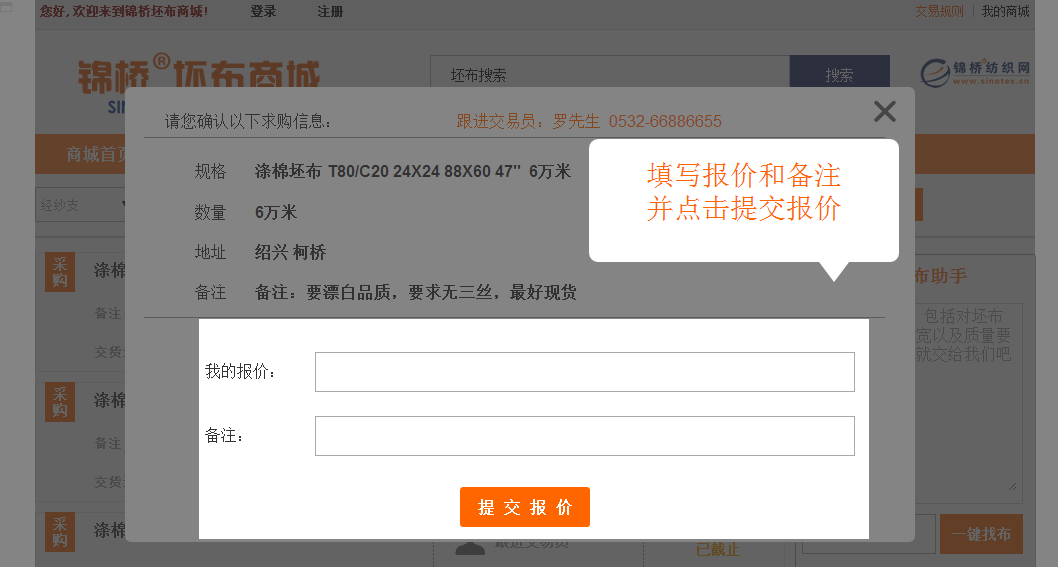The height and width of the screenshot is (567, 1058).
Task: Open the 交易规则 link
Action: click(939, 12)
